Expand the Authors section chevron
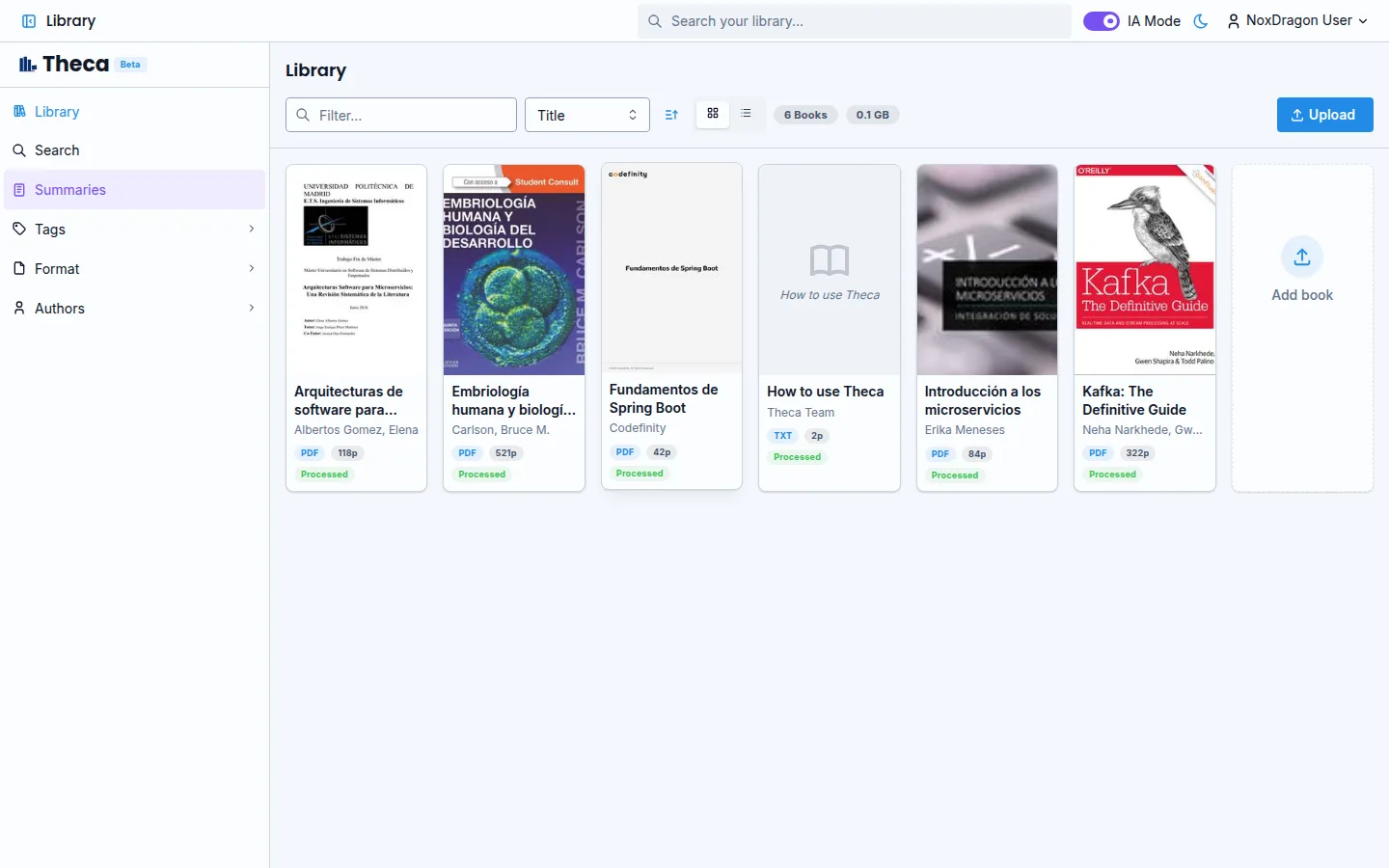 pos(252,309)
